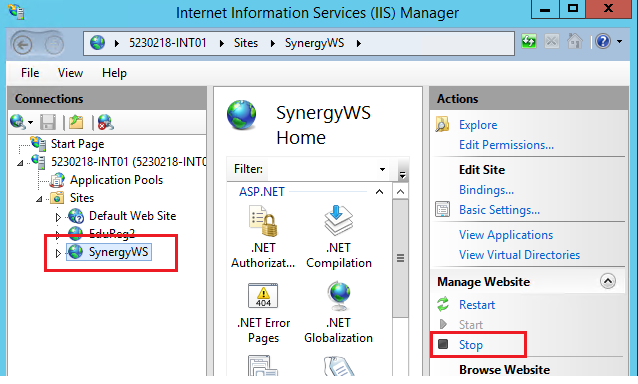Collapse the 5230218-INT01 server node
The image size is (638, 384).
click(20, 163)
